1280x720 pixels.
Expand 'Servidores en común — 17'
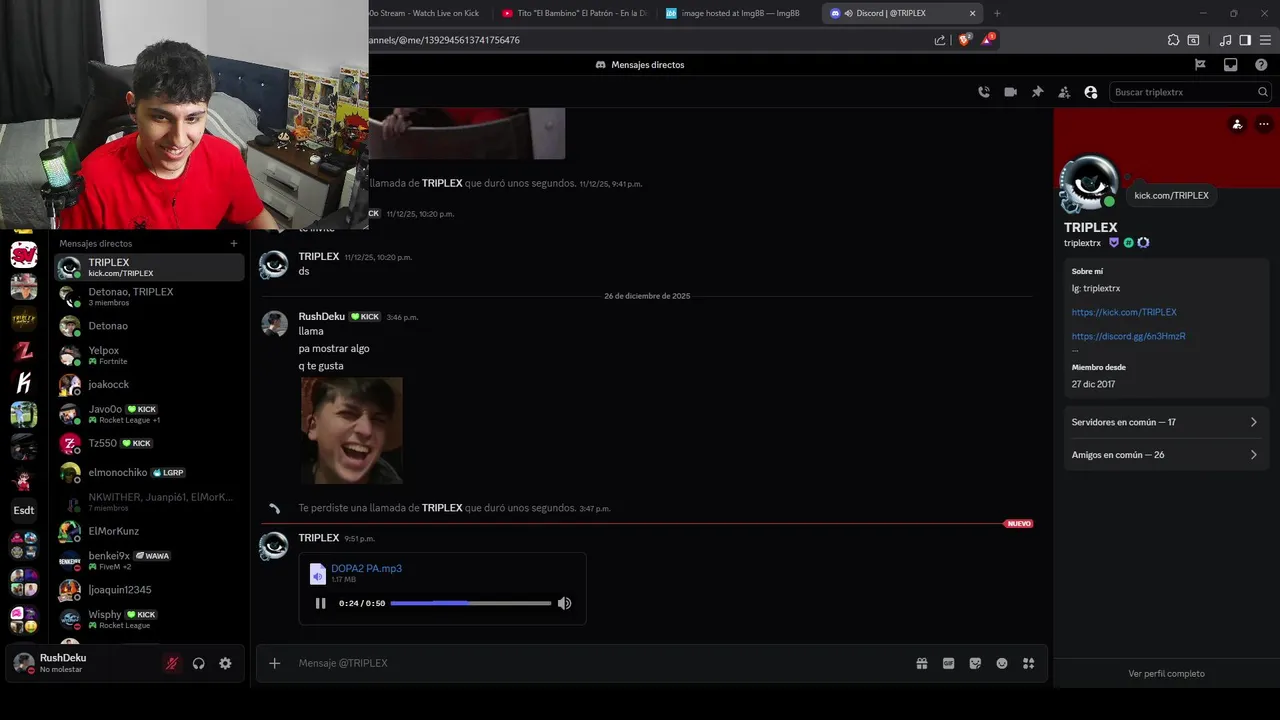click(x=1165, y=422)
